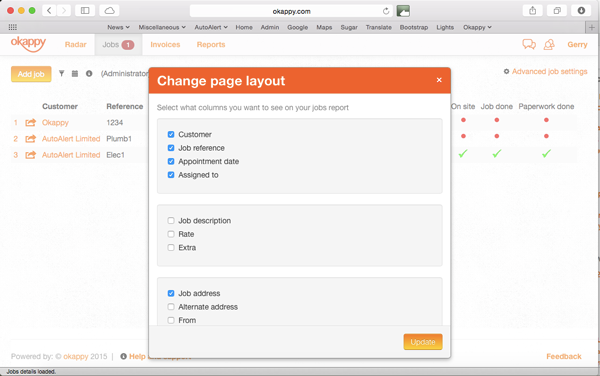Screen dimensions: 600x376
Task: Open the Home bookmark
Action: pyautogui.click(x=244, y=27)
